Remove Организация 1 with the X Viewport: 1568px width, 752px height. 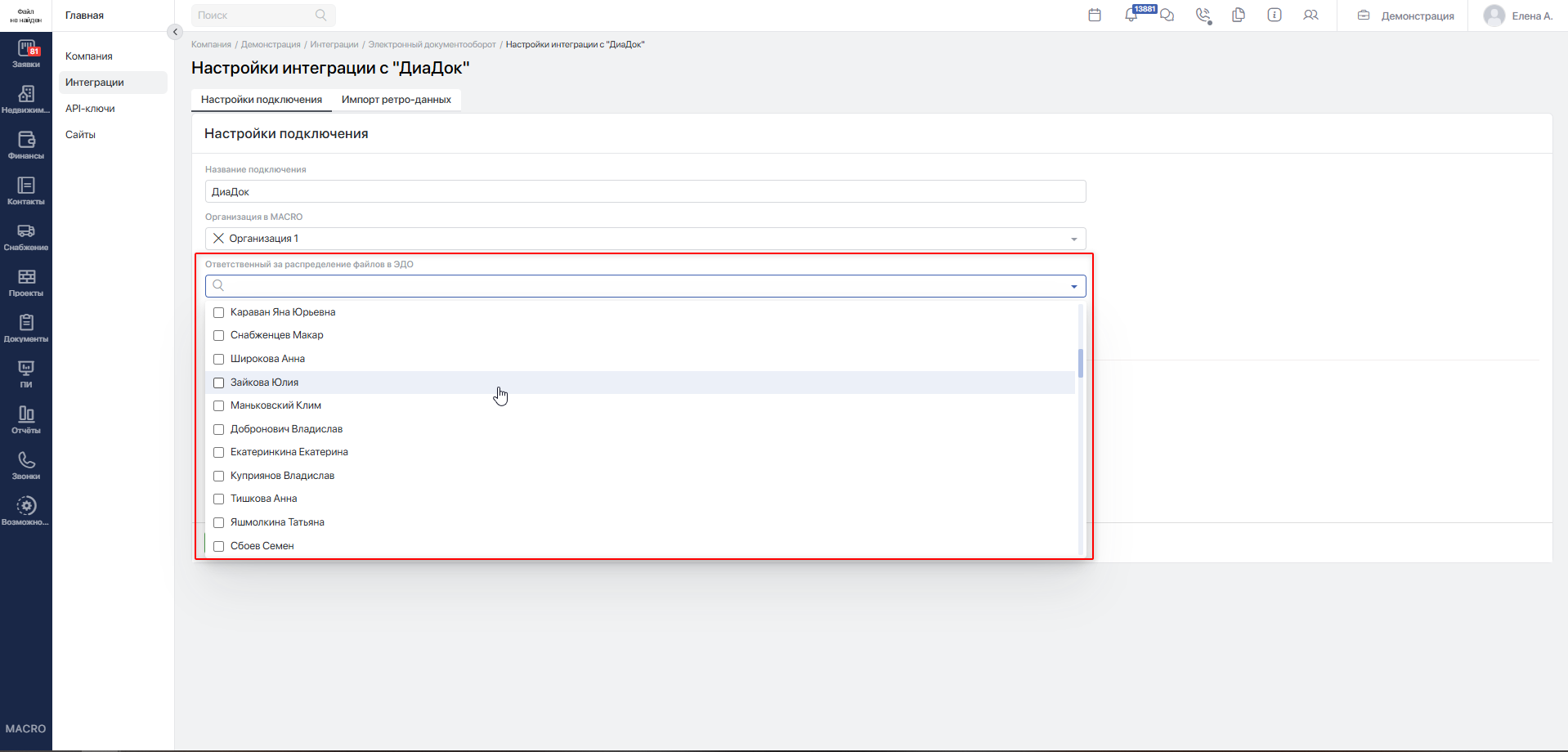218,239
